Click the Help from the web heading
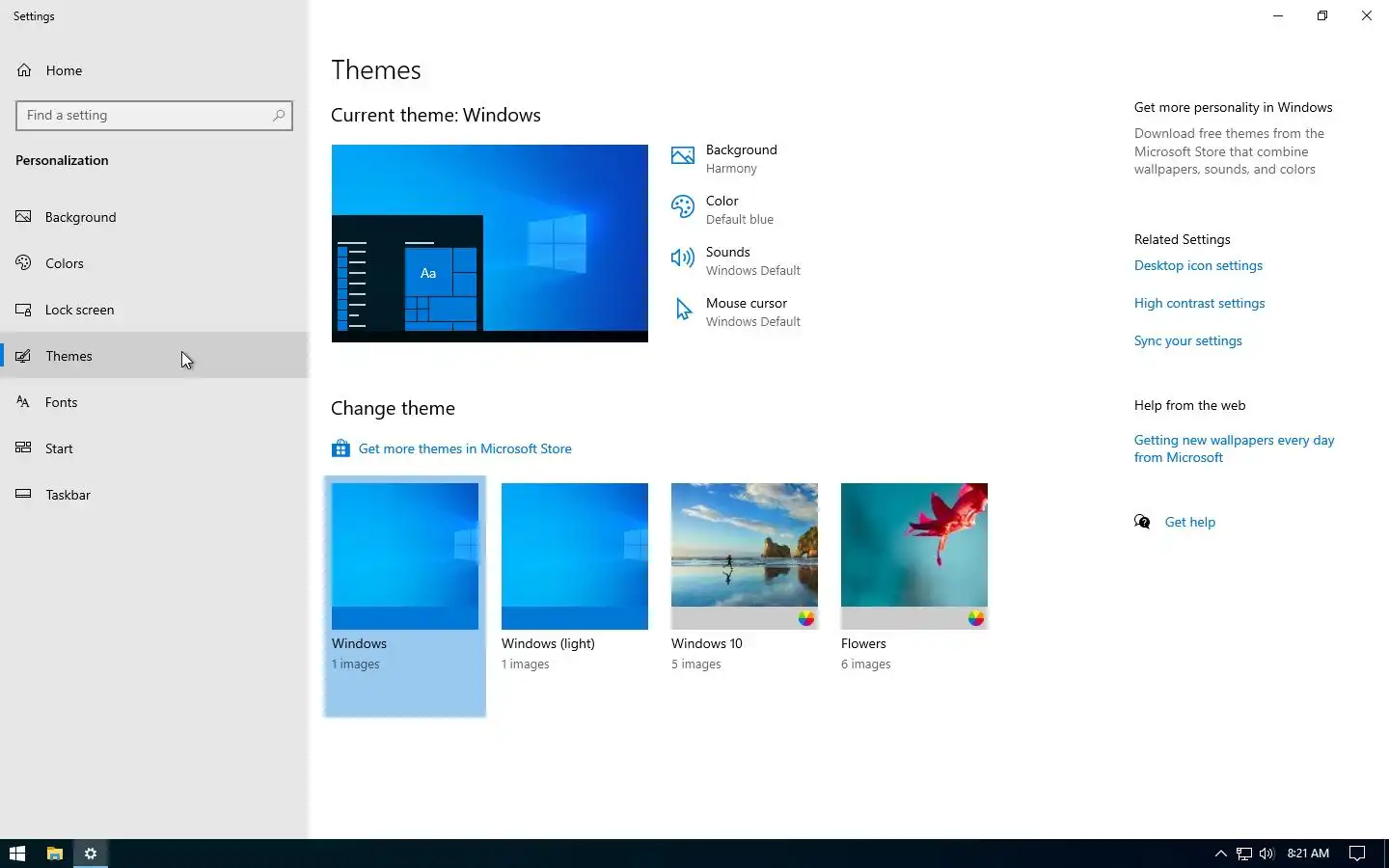The width and height of the screenshot is (1389, 868). (x=1189, y=405)
